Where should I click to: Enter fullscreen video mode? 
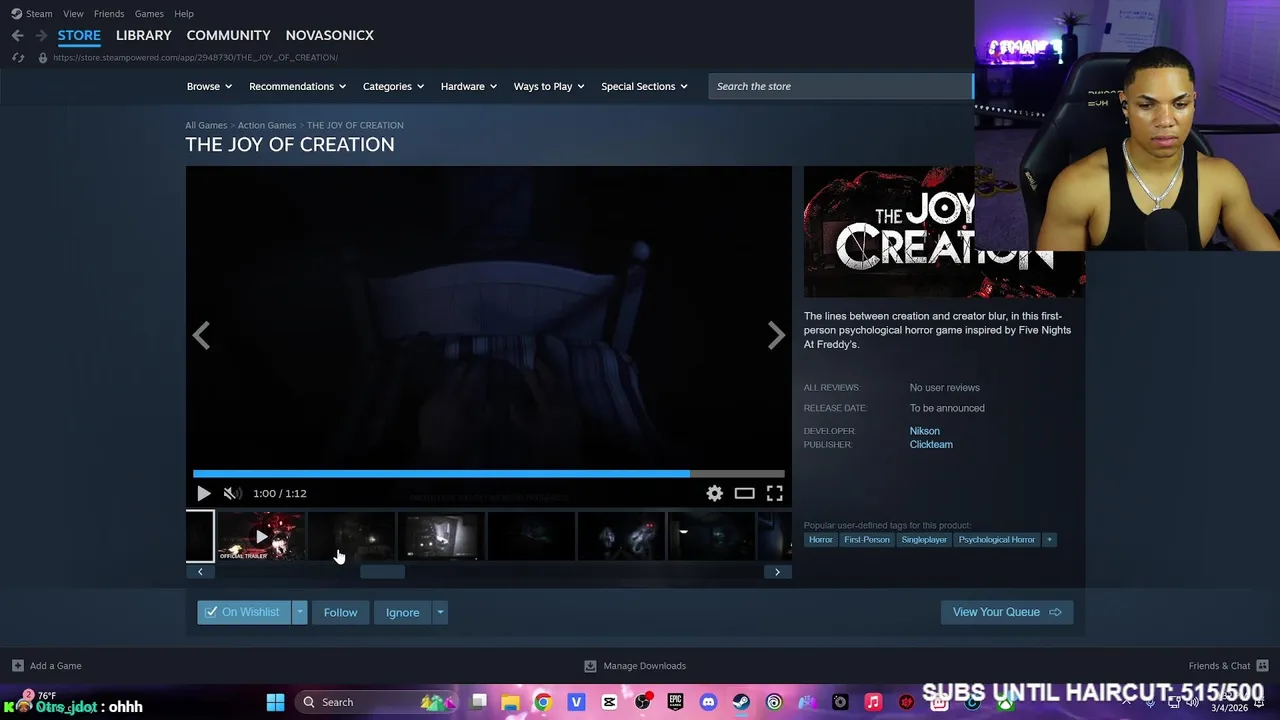[x=774, y=493]
